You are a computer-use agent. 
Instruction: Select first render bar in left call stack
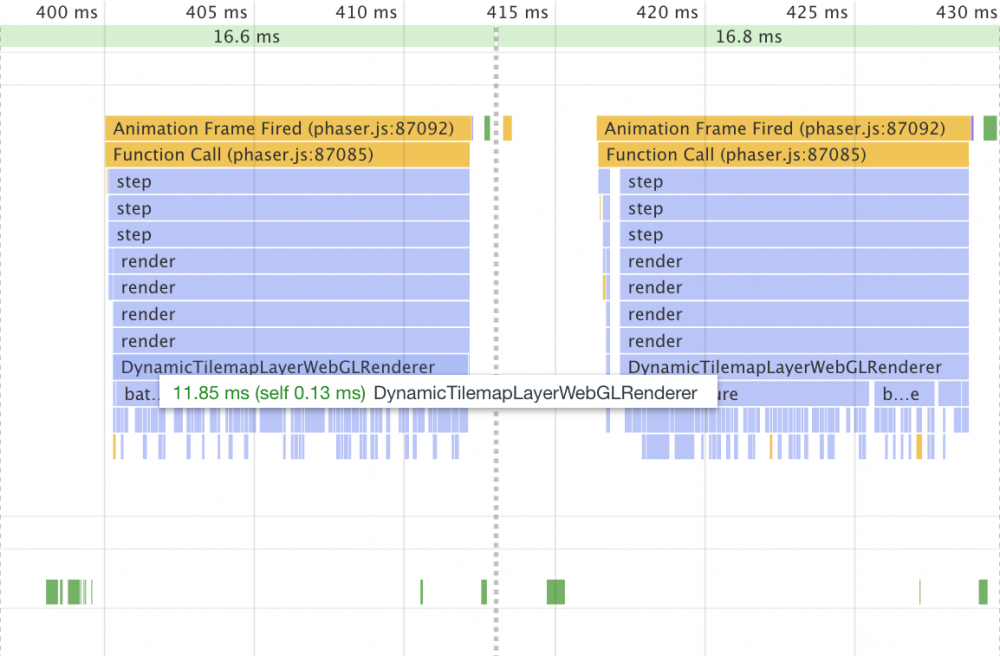289,261
